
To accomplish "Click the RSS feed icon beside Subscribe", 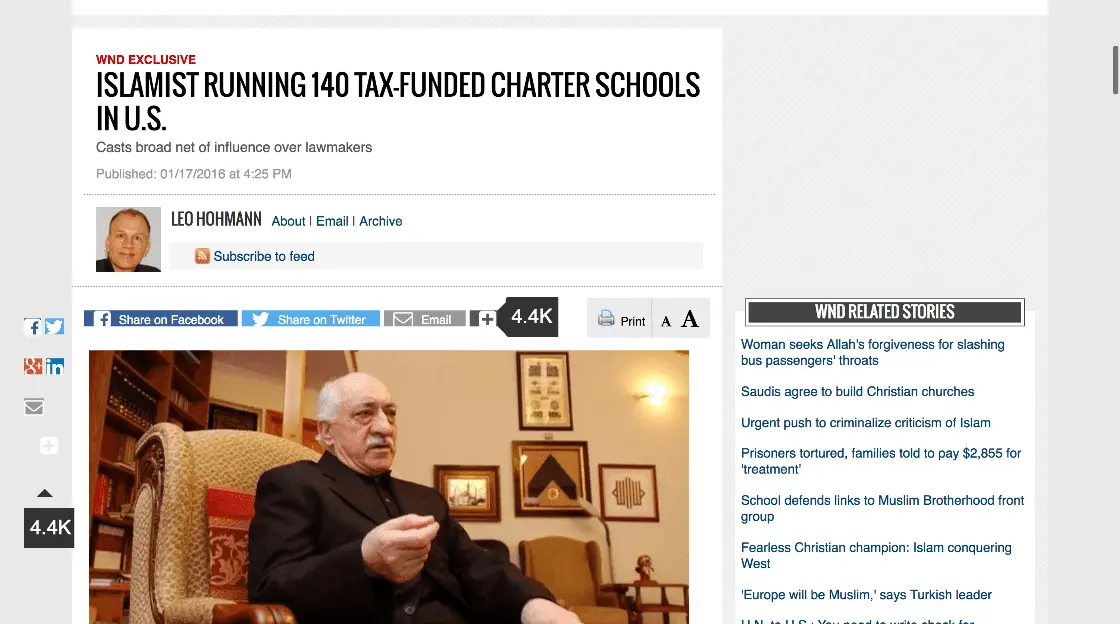I will pos(202,256).
